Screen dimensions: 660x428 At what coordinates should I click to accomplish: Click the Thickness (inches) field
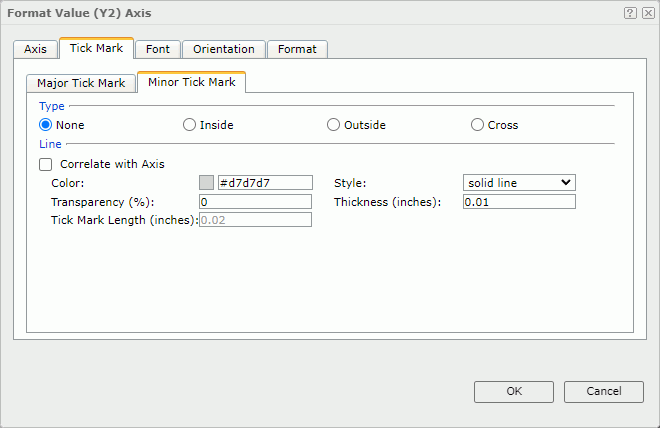point(519,202)
